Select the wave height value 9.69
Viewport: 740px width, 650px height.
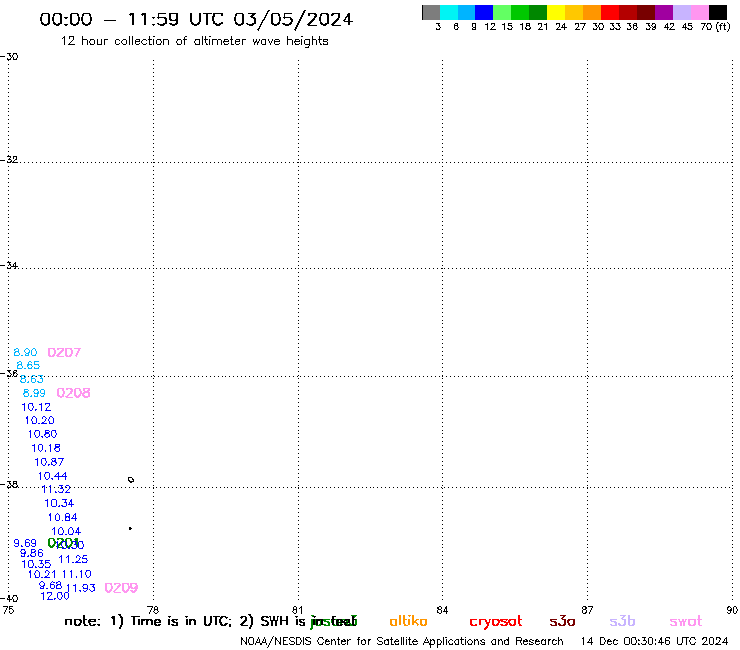point(25,543)
